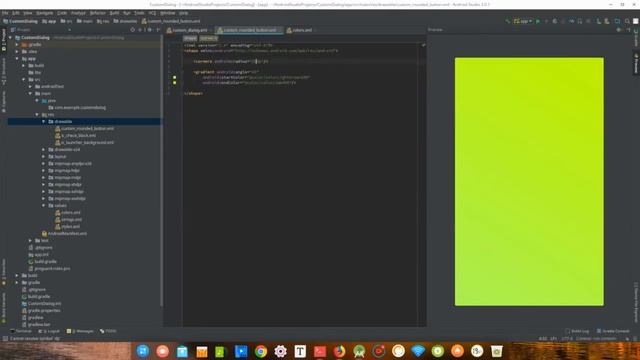The image size is (640, 360).
Task: Open the Event Log button
Action: [577, 331]
